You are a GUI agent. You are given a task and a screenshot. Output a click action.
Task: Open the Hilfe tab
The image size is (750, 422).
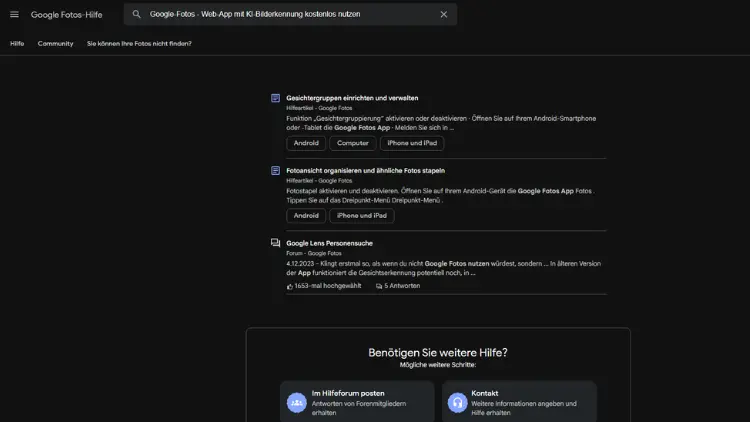pos(17,44)
